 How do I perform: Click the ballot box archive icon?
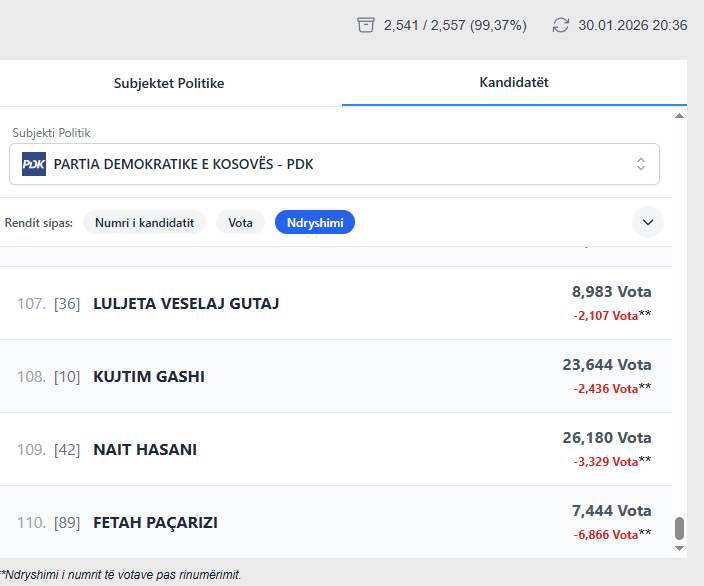coord(366,25)
